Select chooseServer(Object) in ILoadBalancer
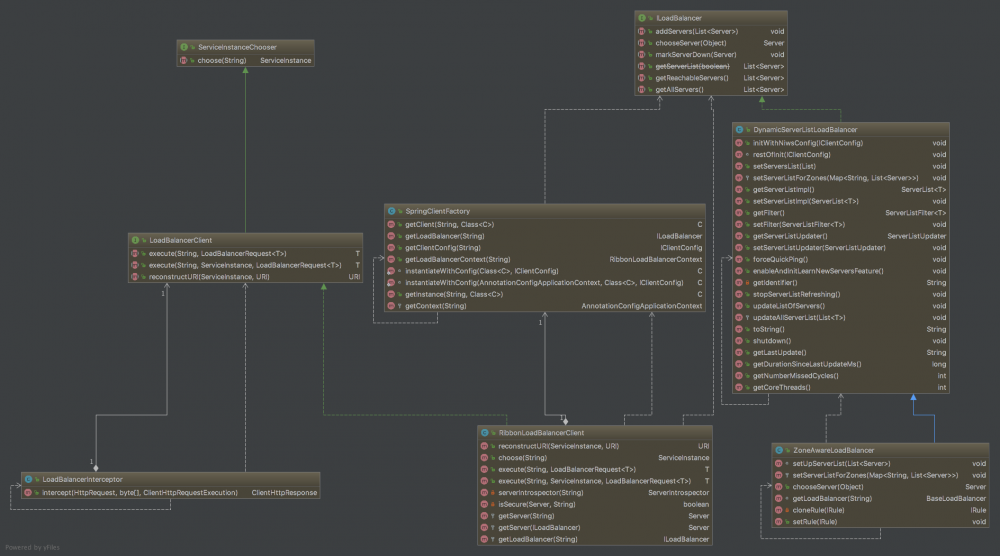The height and width of the screenshot is (556, 1000). 710,43
